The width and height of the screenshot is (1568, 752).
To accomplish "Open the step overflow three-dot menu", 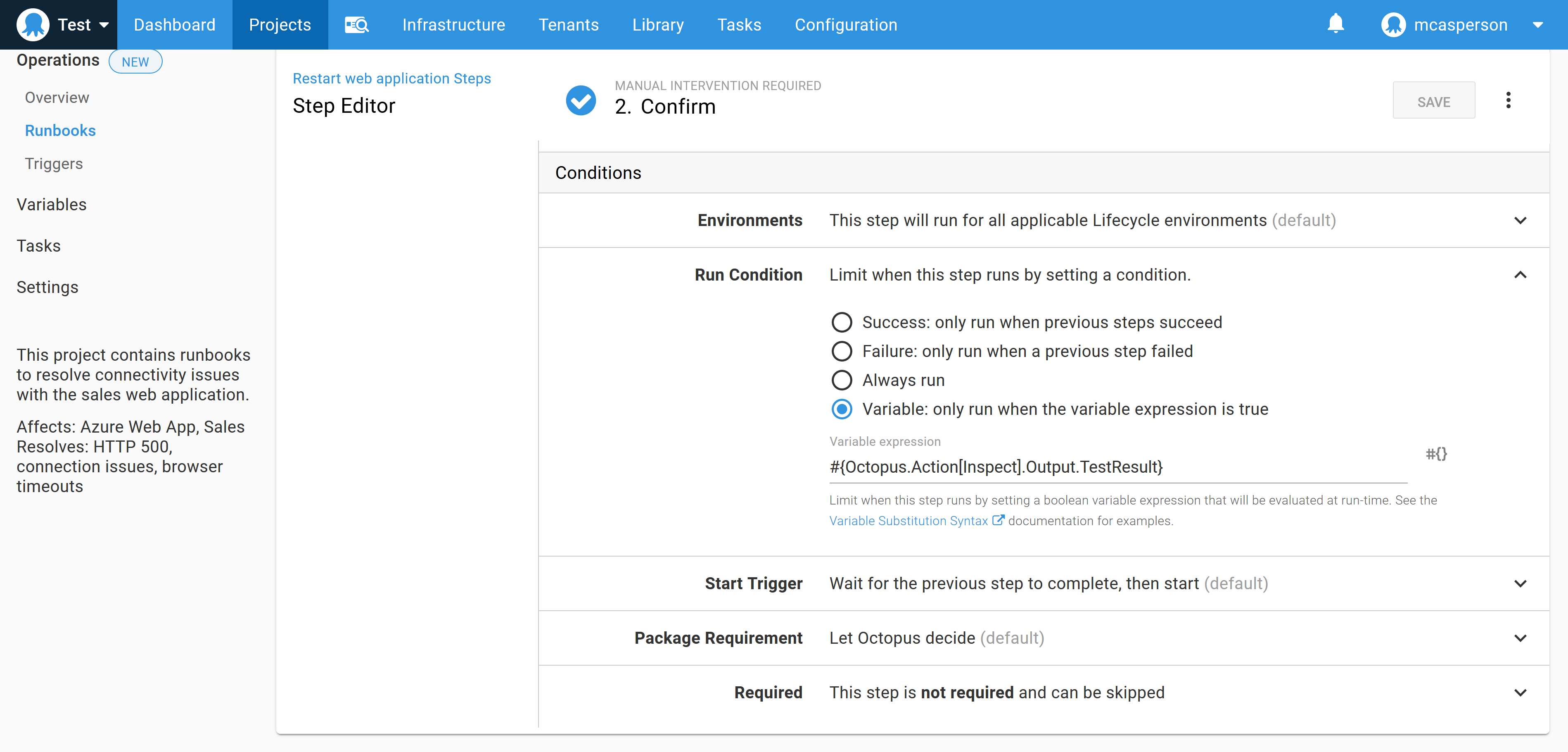I will [1509, 100].
